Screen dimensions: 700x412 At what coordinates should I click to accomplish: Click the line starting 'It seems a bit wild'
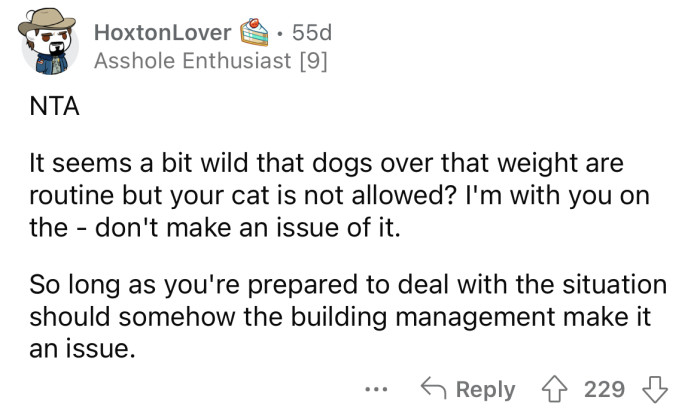click(x=326, y=163)
